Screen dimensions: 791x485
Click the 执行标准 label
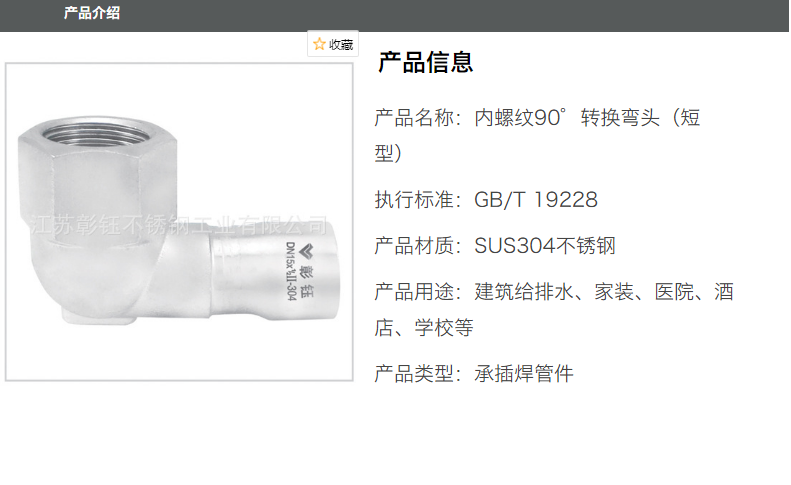pos(414,200)
